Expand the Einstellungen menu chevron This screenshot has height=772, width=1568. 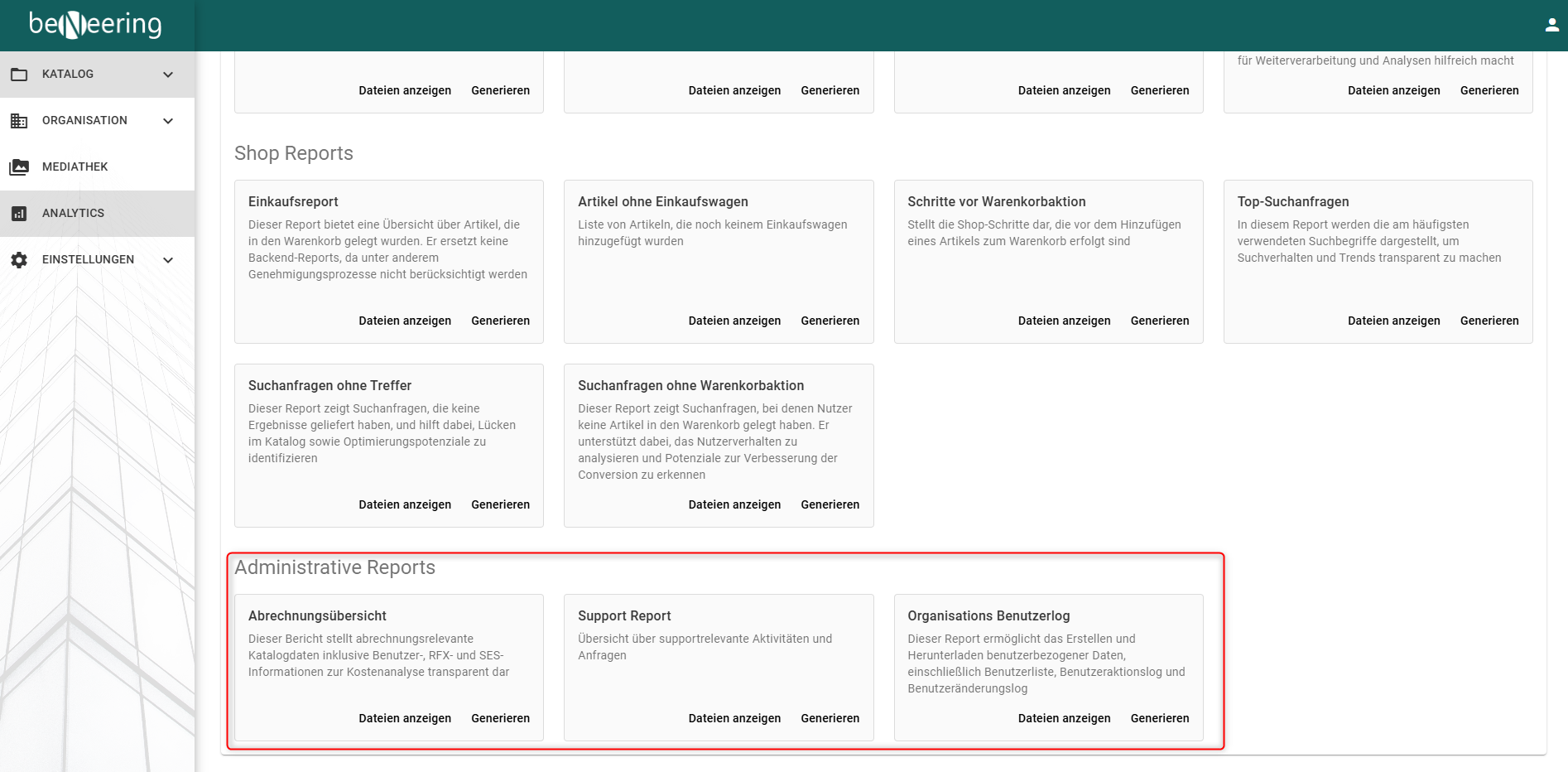pyautogui.click(x=168, y=260)
